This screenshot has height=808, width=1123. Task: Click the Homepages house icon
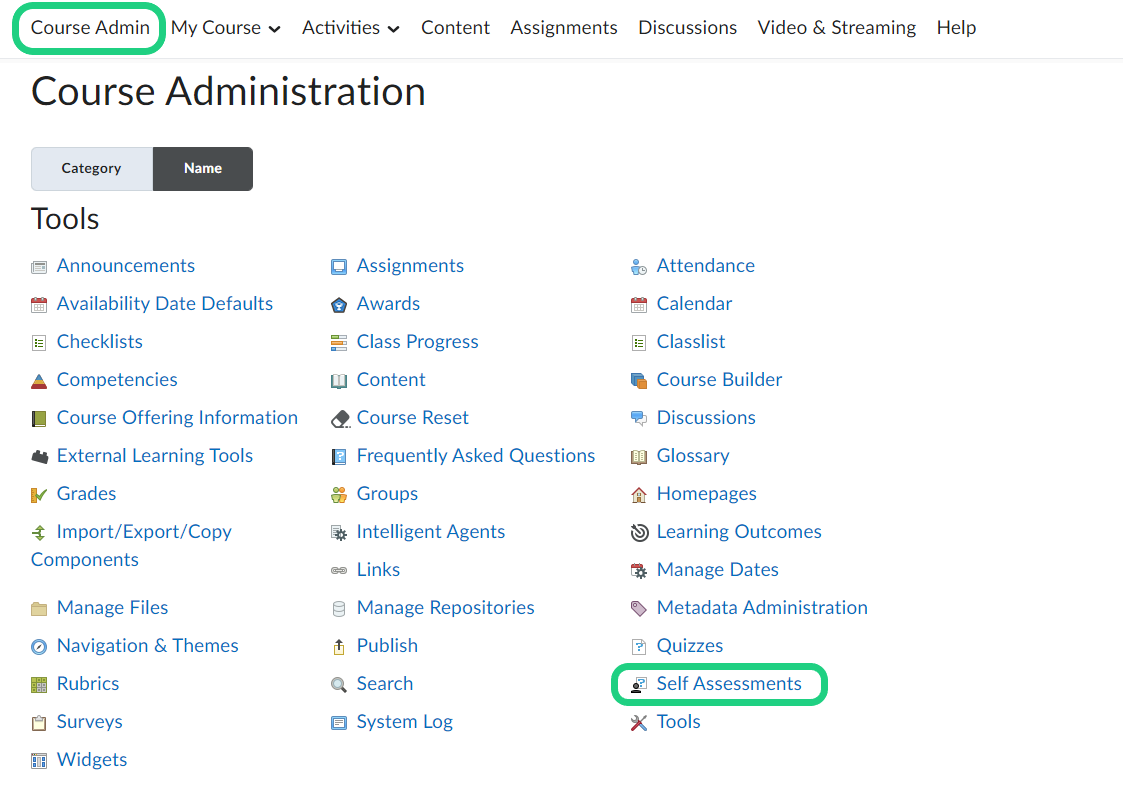tap(639, 495)
